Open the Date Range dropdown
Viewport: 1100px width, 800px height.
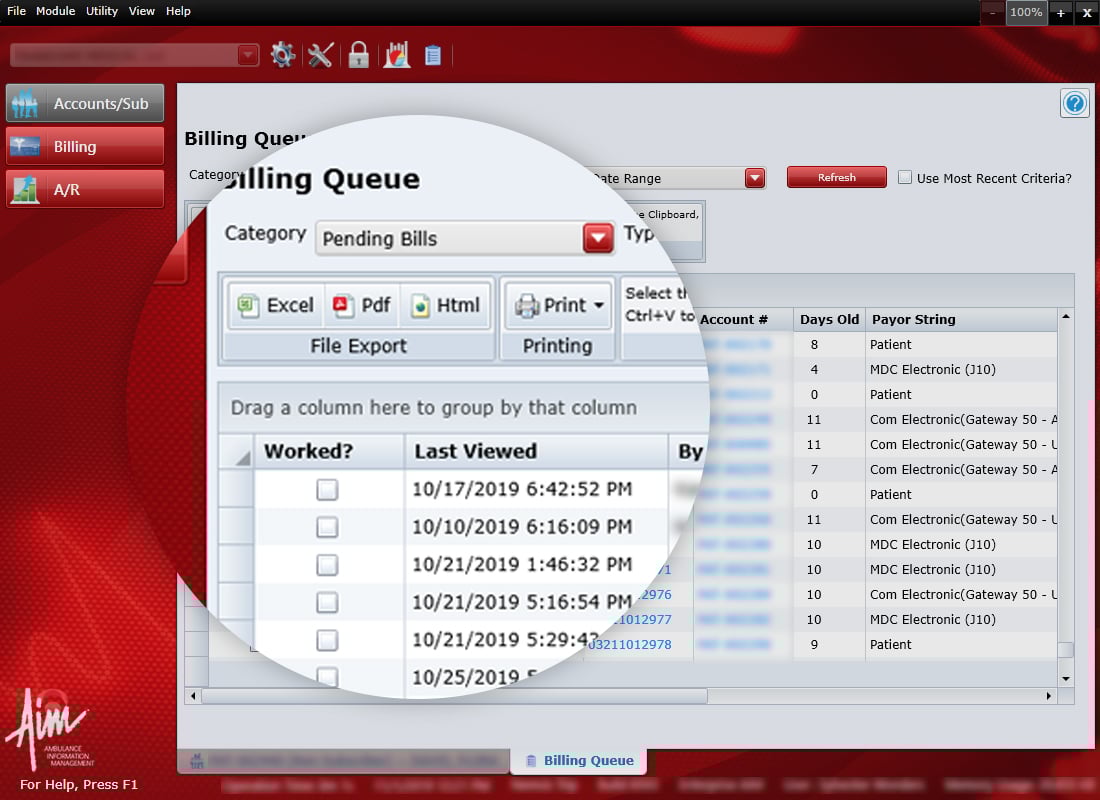click(755, 177)
